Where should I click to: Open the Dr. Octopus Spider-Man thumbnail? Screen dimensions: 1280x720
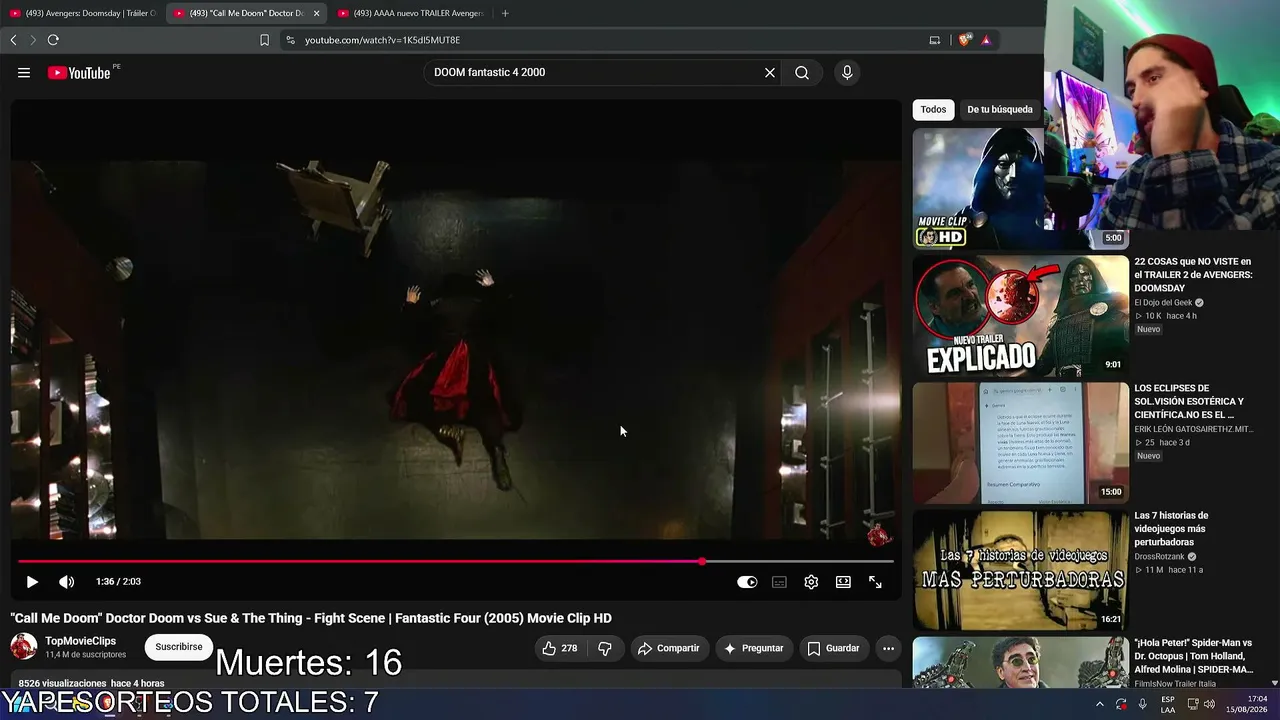[1021, 662]
